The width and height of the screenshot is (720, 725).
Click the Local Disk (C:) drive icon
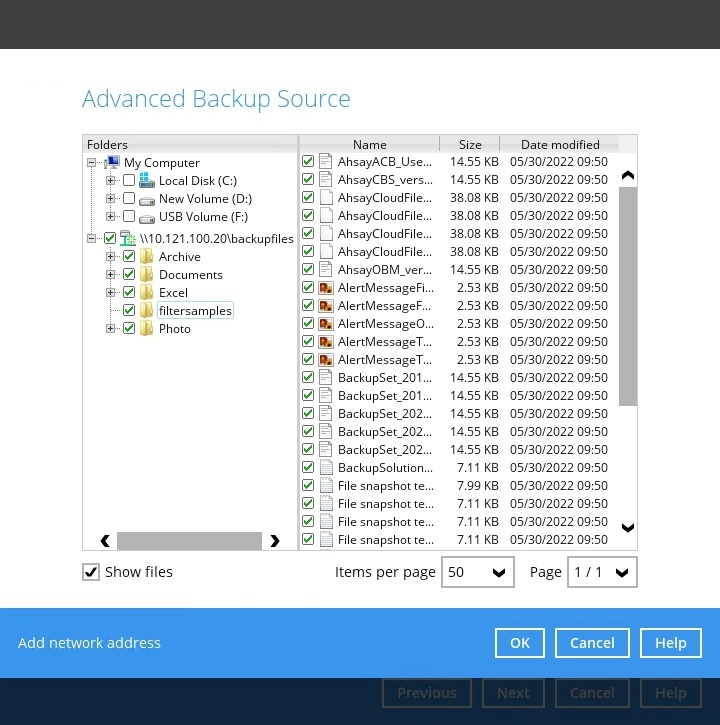147,180
